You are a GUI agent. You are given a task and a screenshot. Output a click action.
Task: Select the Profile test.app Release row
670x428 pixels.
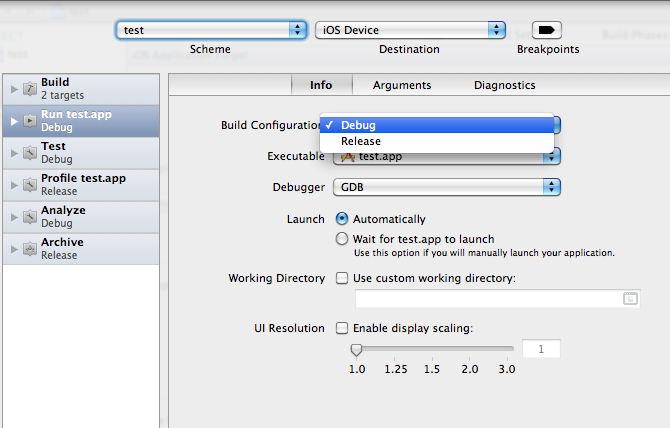point(81,185)
